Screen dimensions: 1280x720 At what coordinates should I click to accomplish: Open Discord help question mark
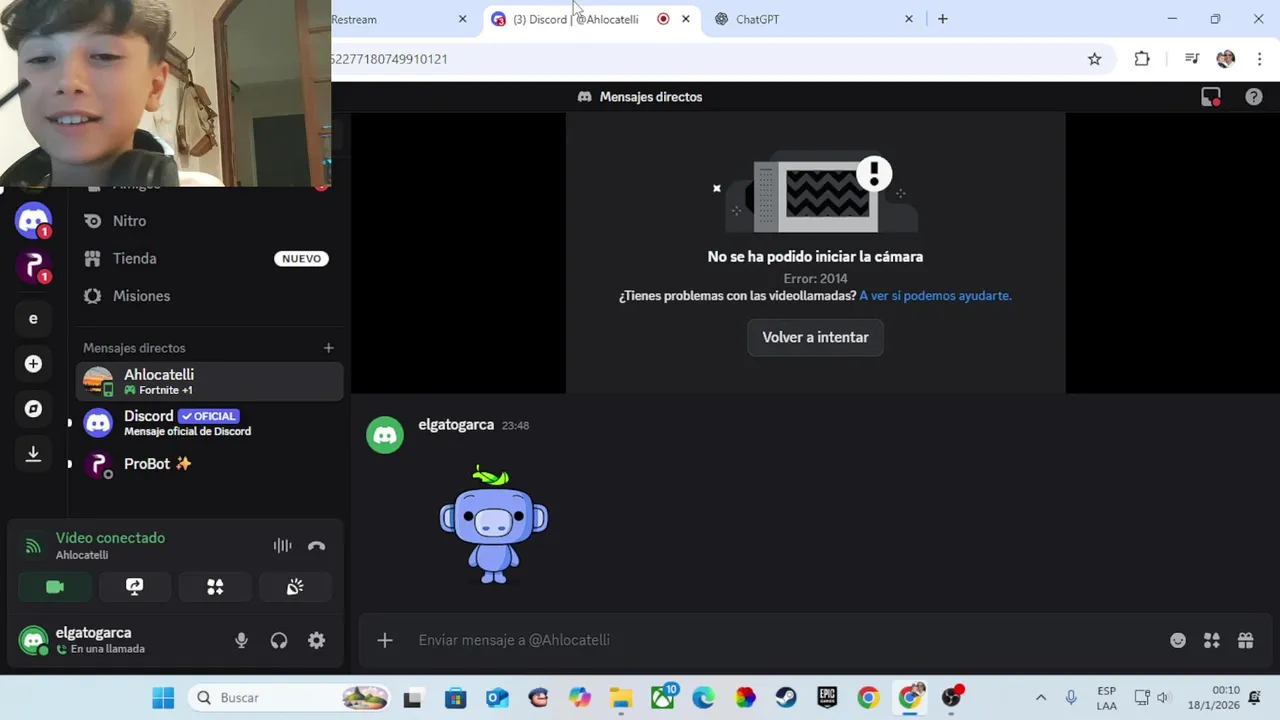point(1254,97)
